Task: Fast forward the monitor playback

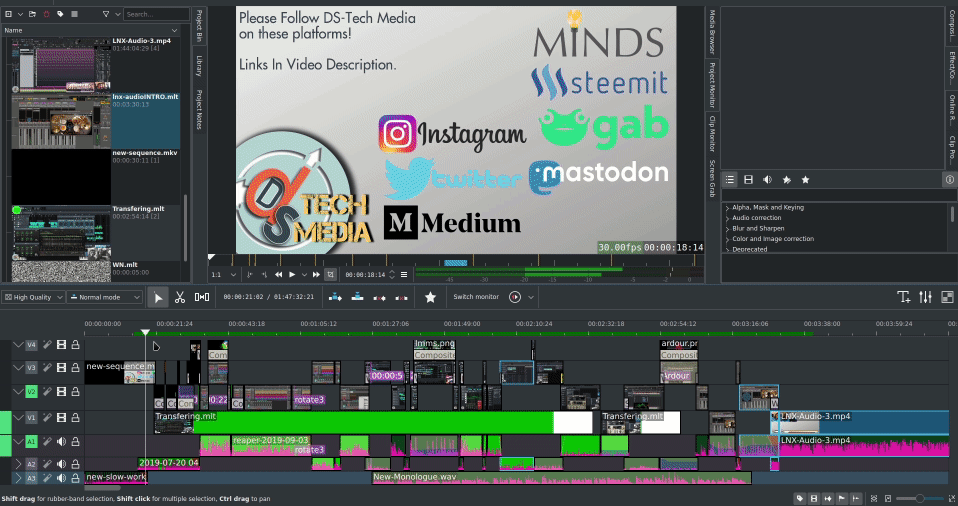Action: tap(316, 275)
